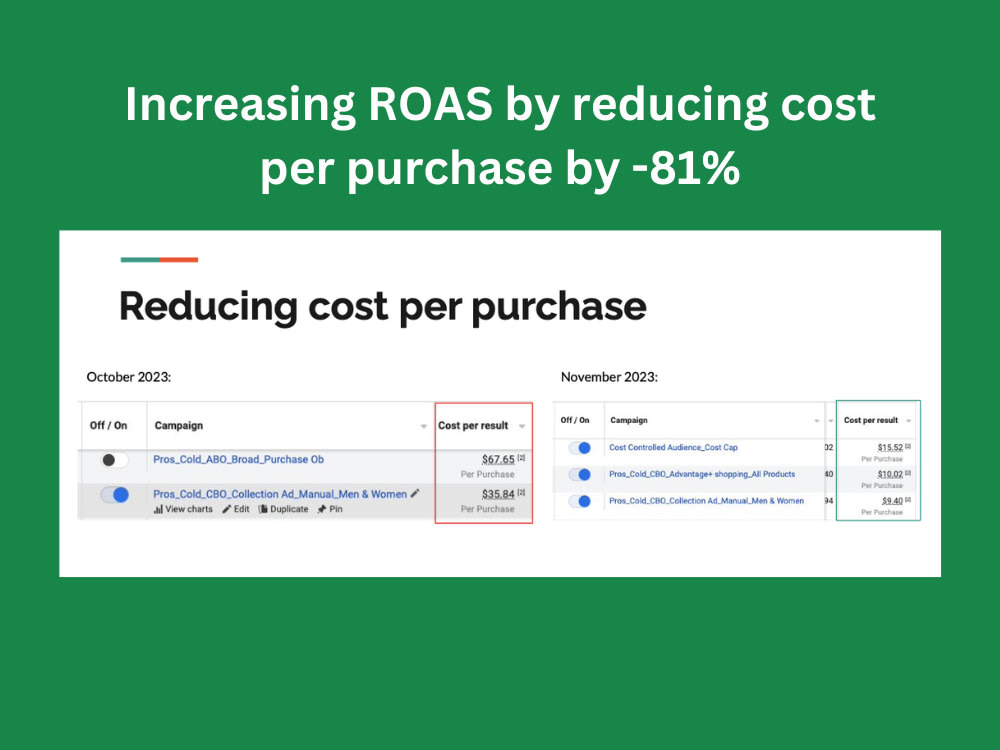Disable Cost Controlled Audience_Cost Cap campaign toggle
Image resolution: width=1000 pixels, height=750 pixels.
coord(580,448)
